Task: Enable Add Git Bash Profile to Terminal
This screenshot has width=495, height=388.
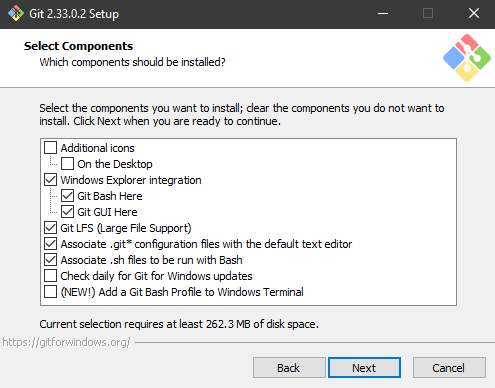Action: (51, 292)
